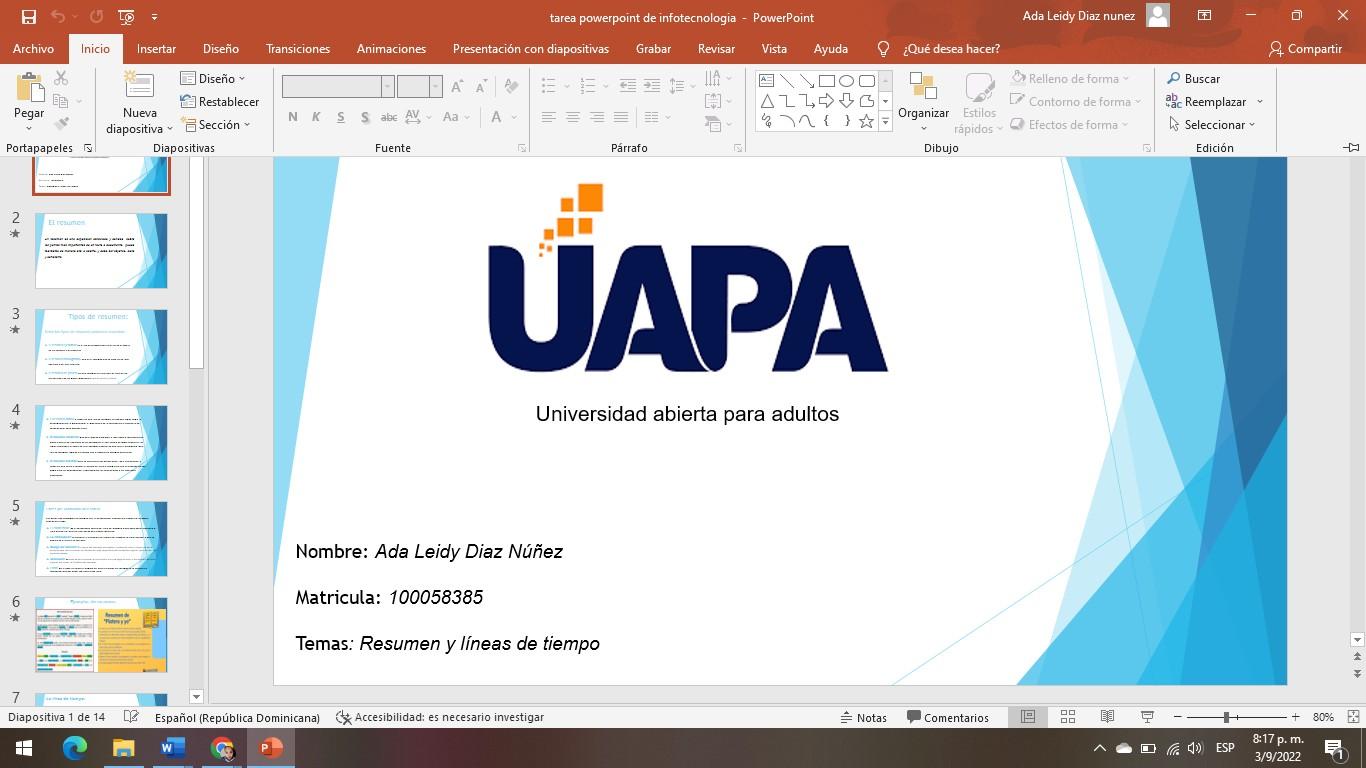1366x768 pixels.
Task: Justify the text in the Párrafo group
Action: click(620, 117)
